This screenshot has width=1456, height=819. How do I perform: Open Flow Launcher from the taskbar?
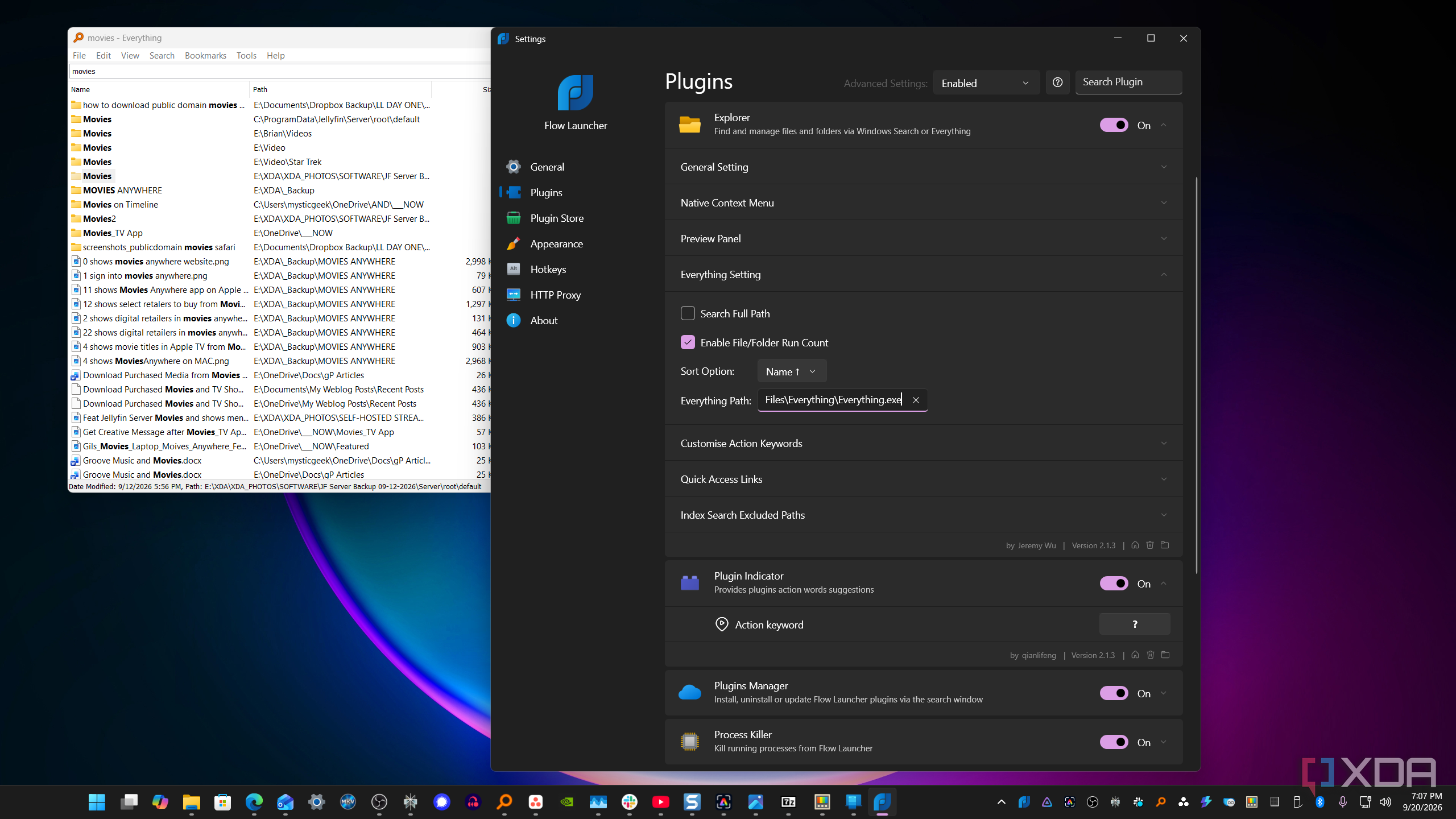(x=882, y=802)
